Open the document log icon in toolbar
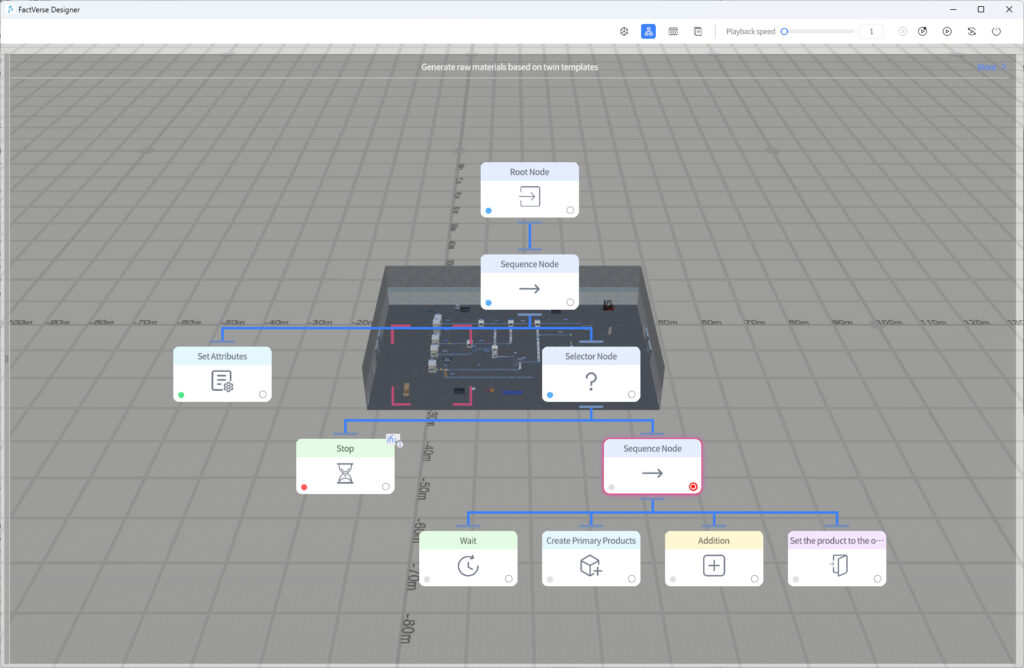The width and height of the screenshot is (1024, 668). point(697,31)
